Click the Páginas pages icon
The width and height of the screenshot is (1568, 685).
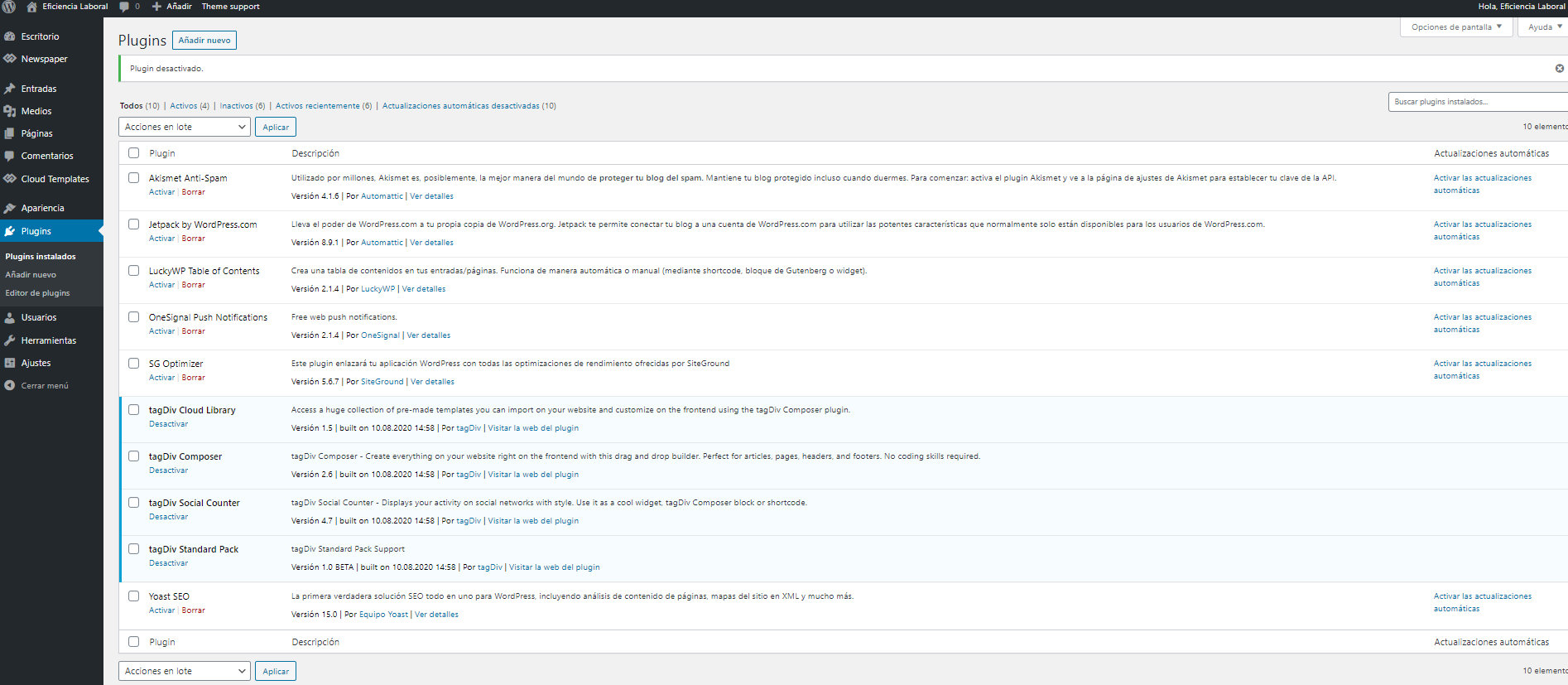click(10, 133)
